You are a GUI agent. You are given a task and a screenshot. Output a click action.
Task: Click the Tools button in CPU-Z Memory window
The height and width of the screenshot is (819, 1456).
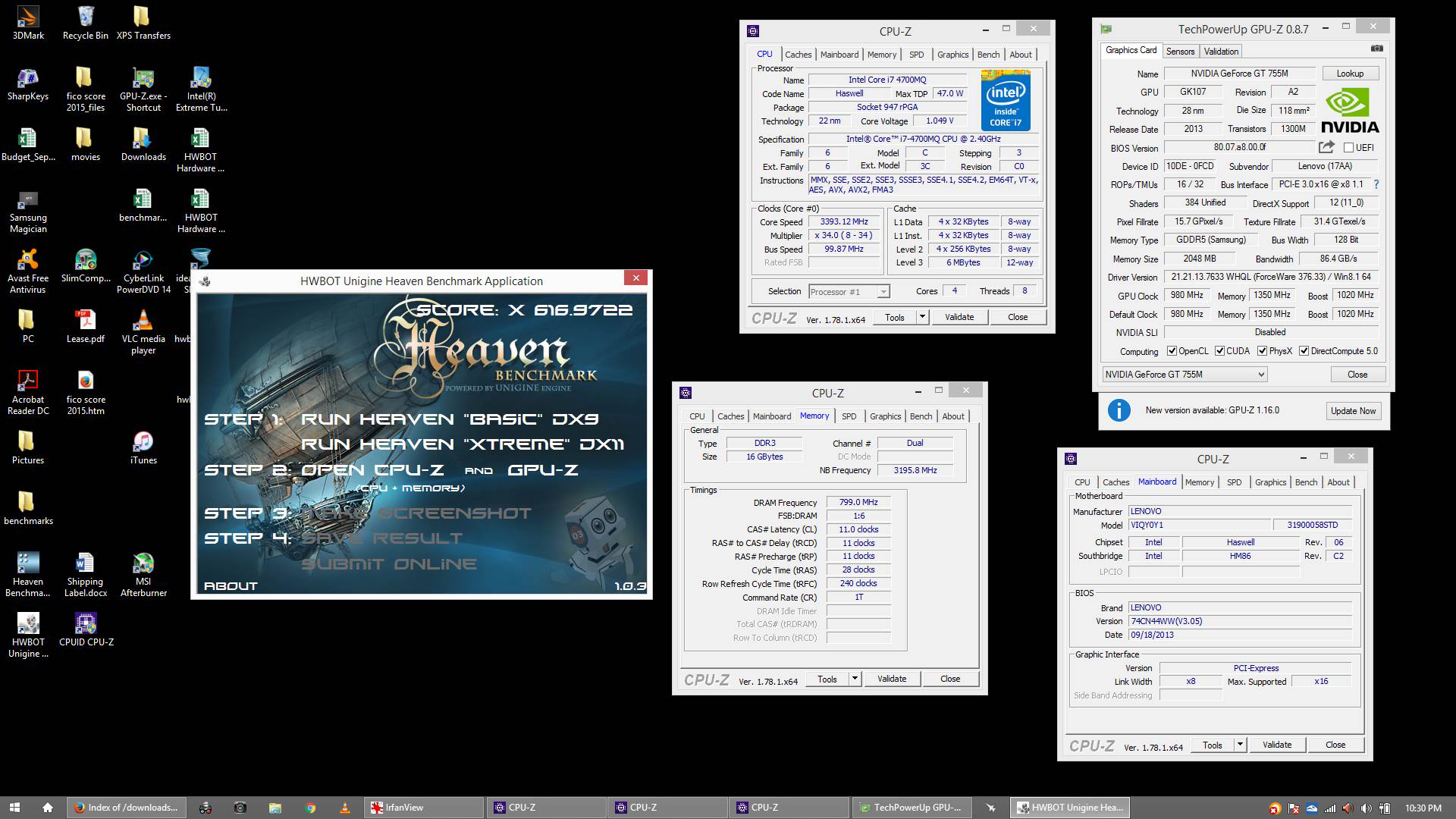pyautogui.click(x=827, y=679)
